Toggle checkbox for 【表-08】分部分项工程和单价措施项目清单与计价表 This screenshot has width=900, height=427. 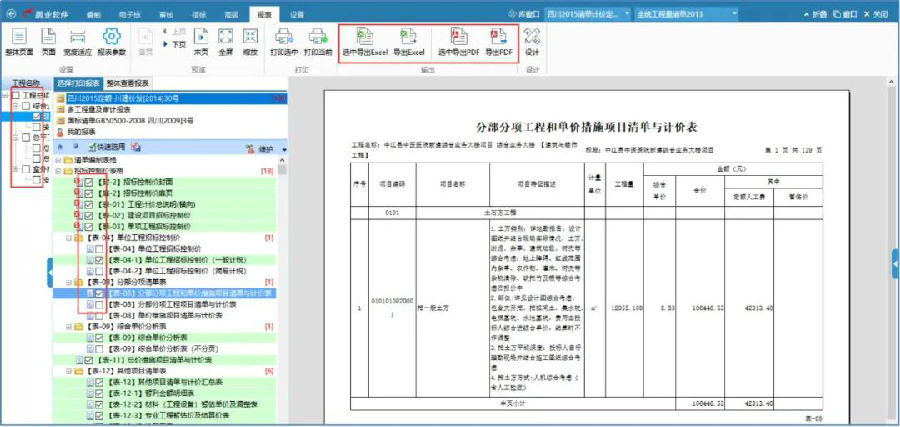101,293
